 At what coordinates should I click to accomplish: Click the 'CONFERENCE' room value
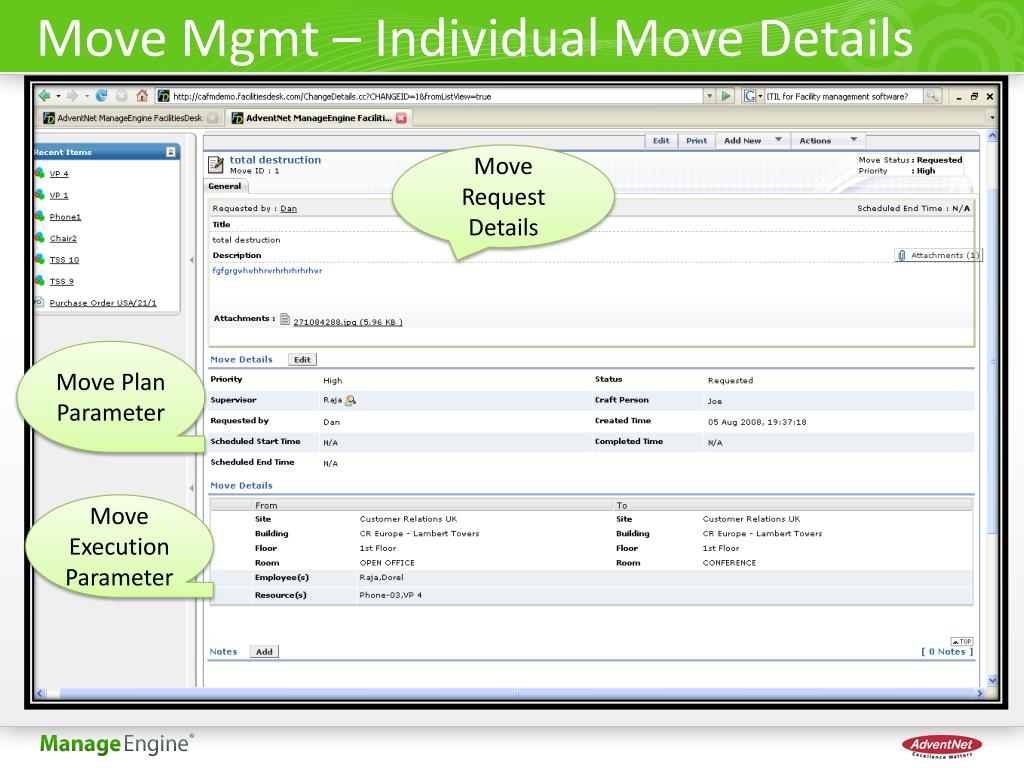[729, 563]
